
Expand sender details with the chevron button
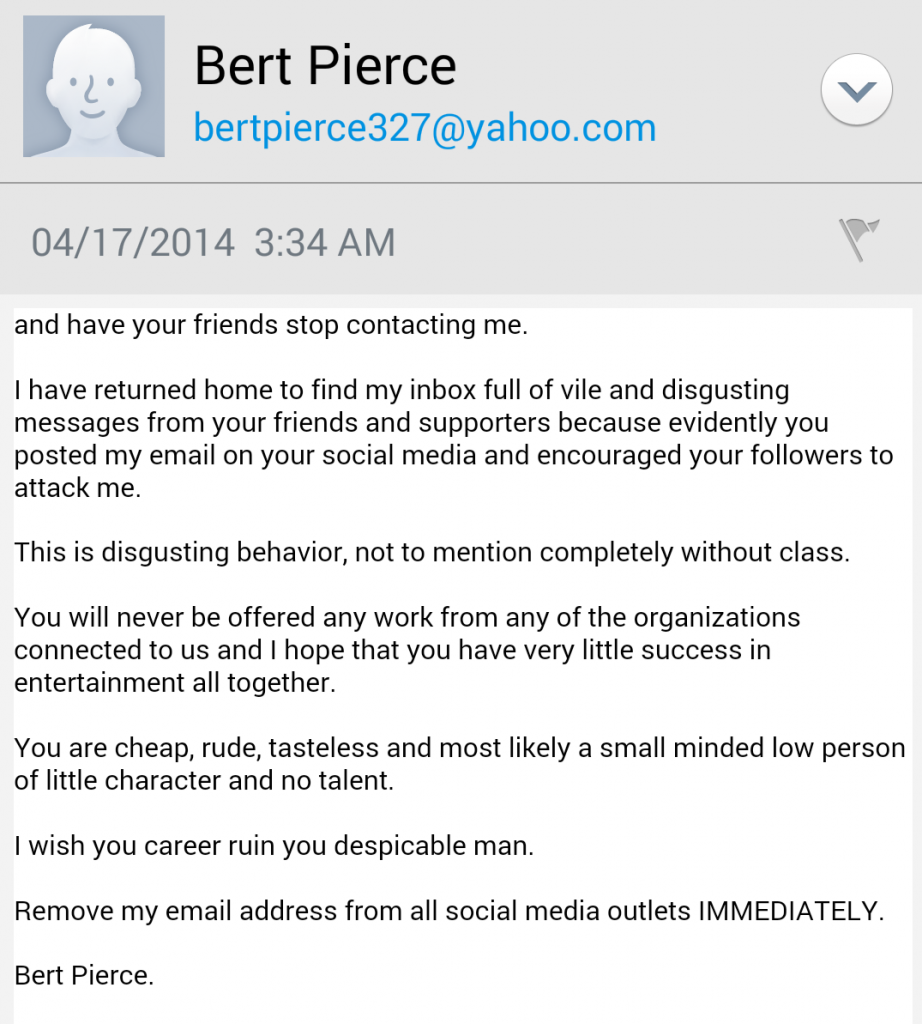857,90
